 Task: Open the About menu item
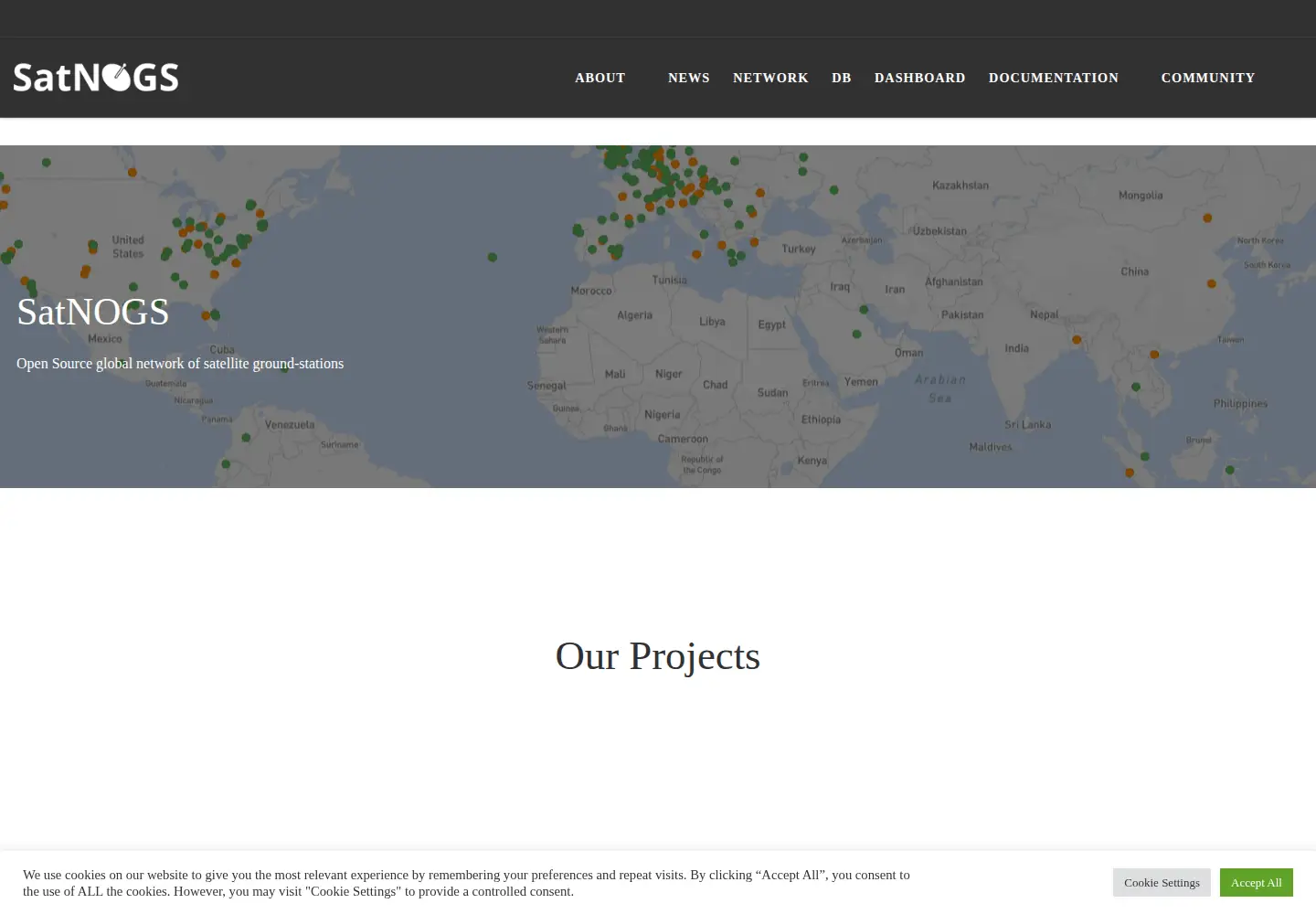(600, 78)
